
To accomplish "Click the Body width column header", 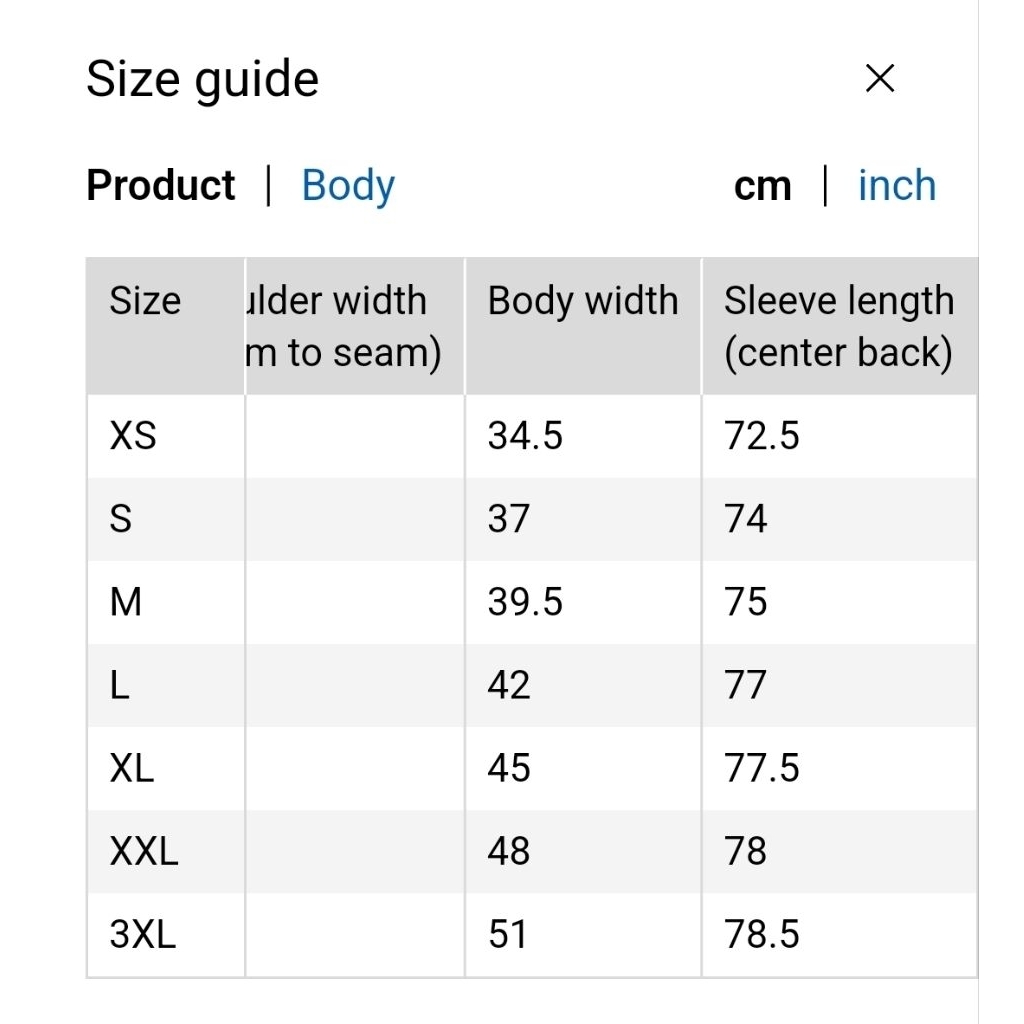I will [x=583, y=301].
